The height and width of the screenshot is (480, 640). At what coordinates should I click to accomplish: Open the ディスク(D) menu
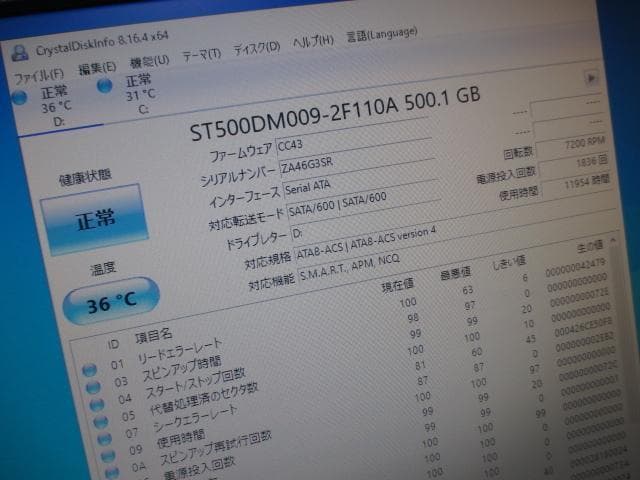click(x=257, y=48)
